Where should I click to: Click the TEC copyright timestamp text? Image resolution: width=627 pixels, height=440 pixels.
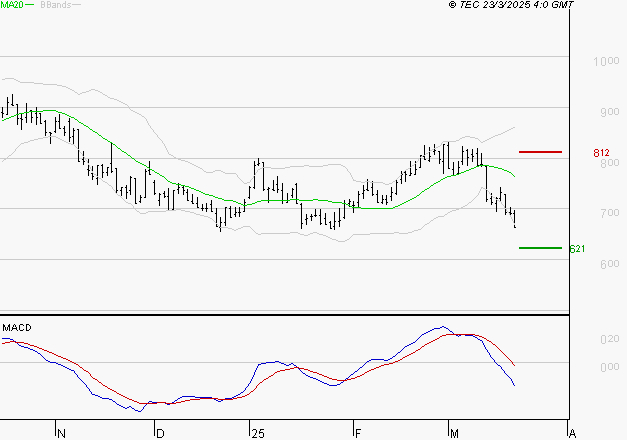[x=511, y=5]
